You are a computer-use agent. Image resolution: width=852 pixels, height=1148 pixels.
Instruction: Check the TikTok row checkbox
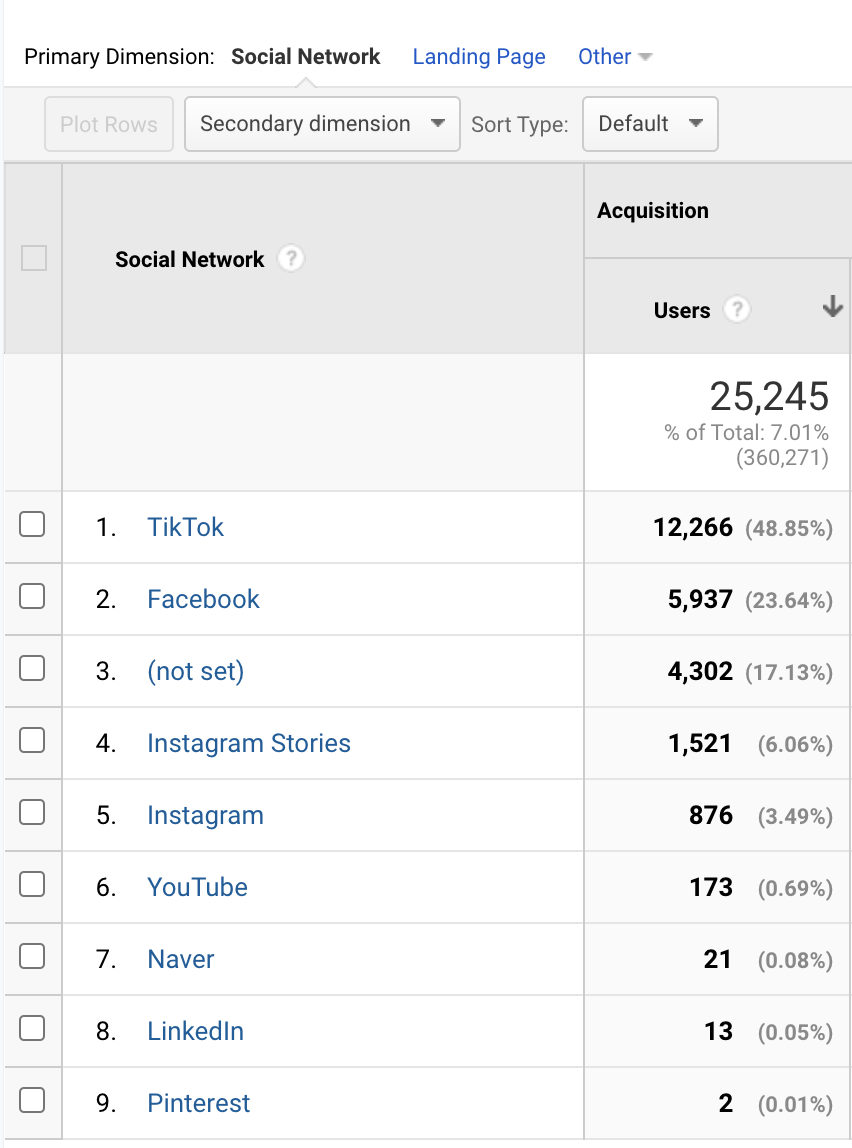point(32,524)
